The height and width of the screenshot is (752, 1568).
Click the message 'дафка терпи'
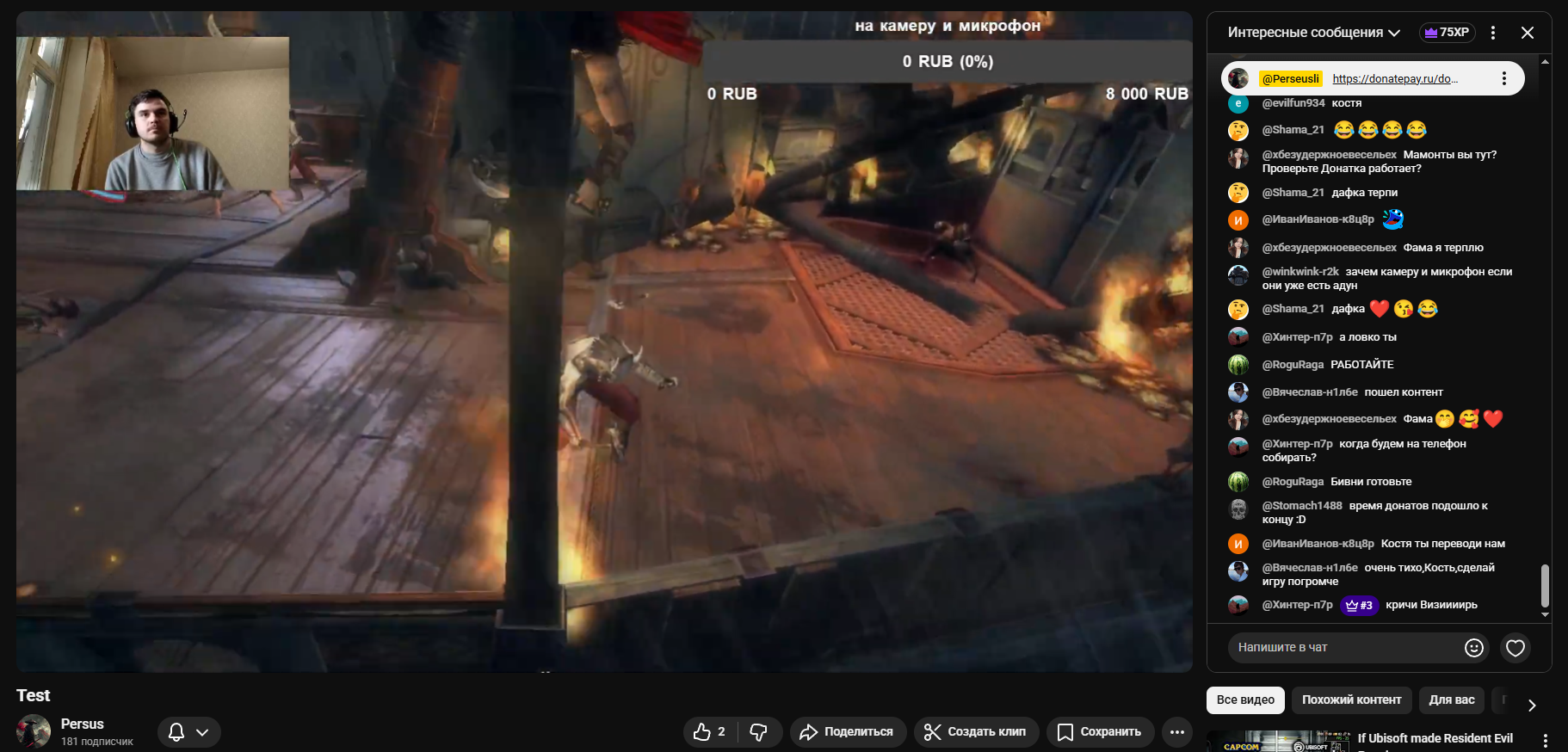pyautogui.click(x=1365, y=193)
